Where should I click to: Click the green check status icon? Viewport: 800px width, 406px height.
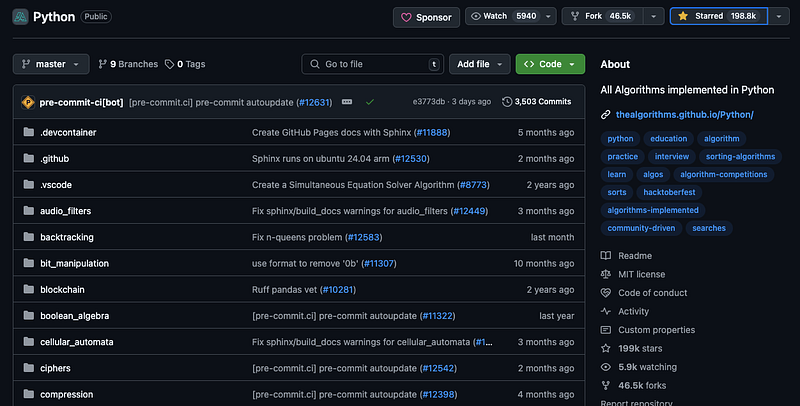click(x=370, y=102)
